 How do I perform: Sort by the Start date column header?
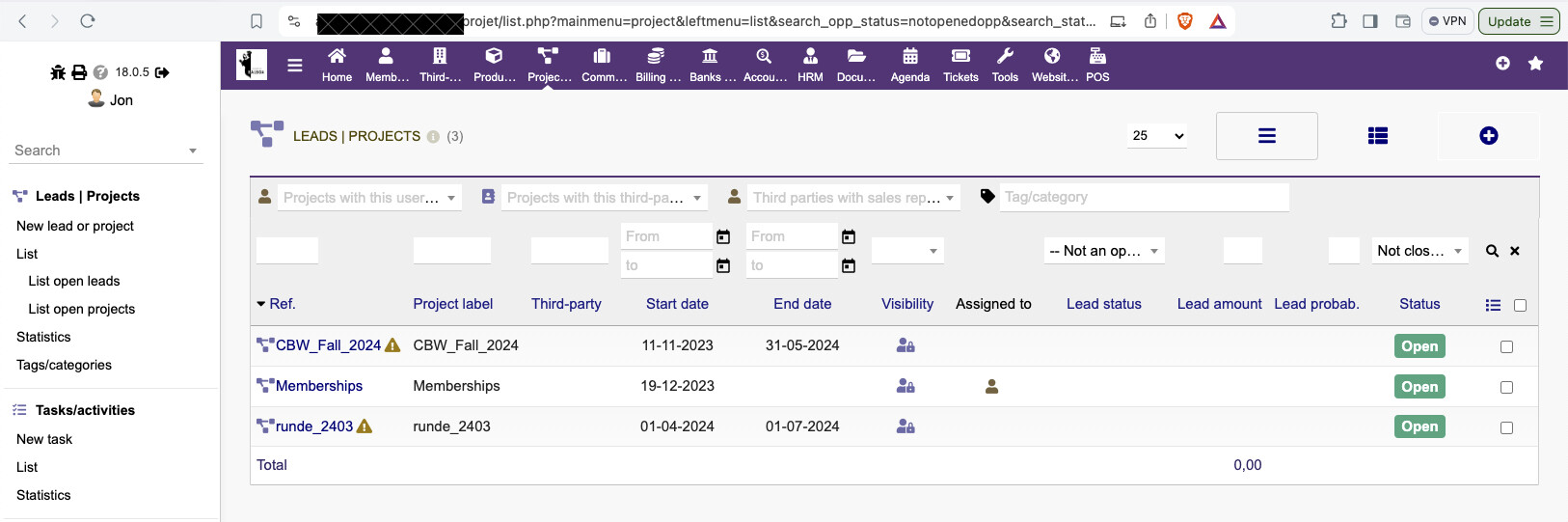[677, 304]
